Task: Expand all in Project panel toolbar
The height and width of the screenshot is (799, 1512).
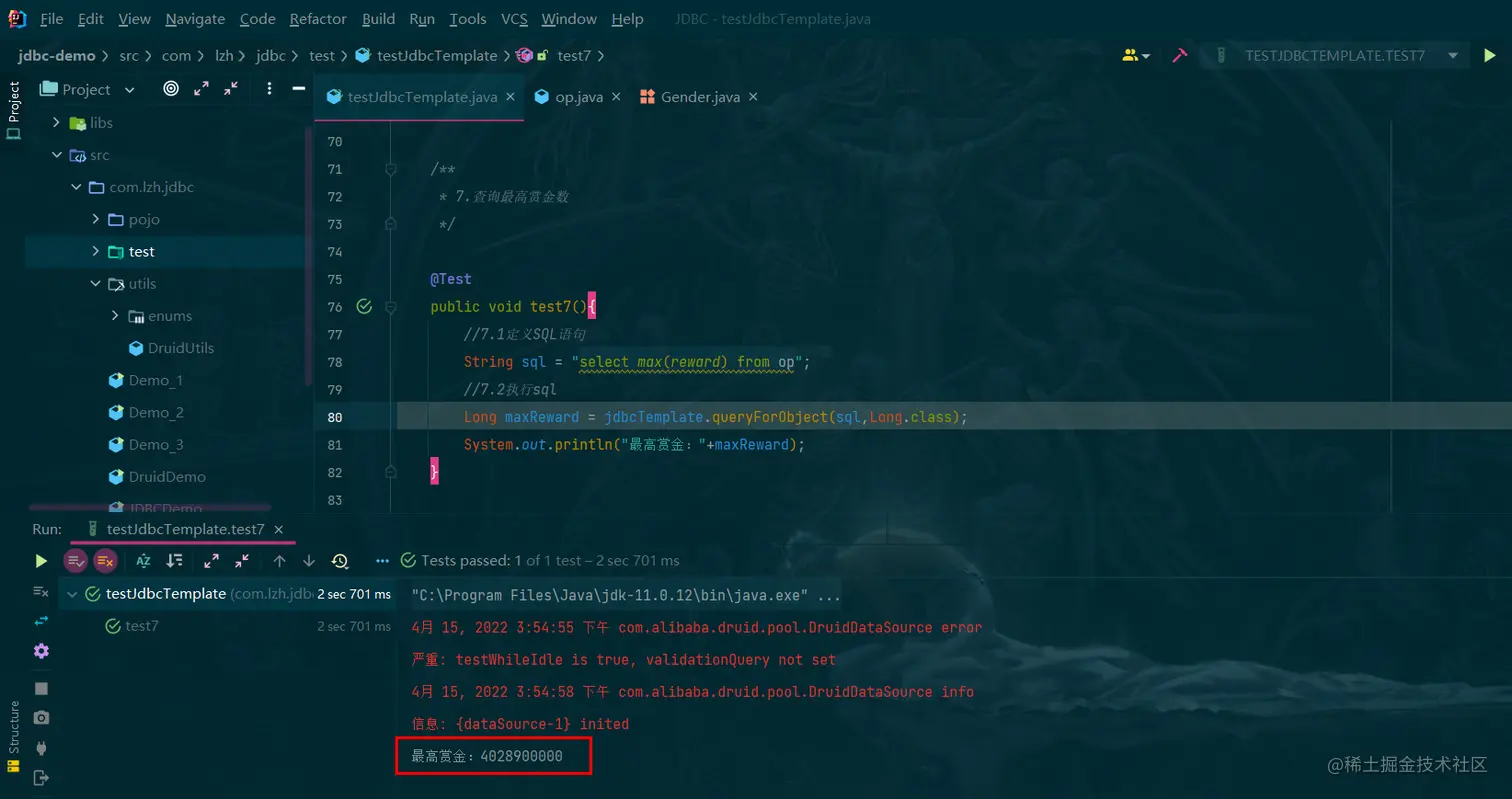Action: [201, 89]
